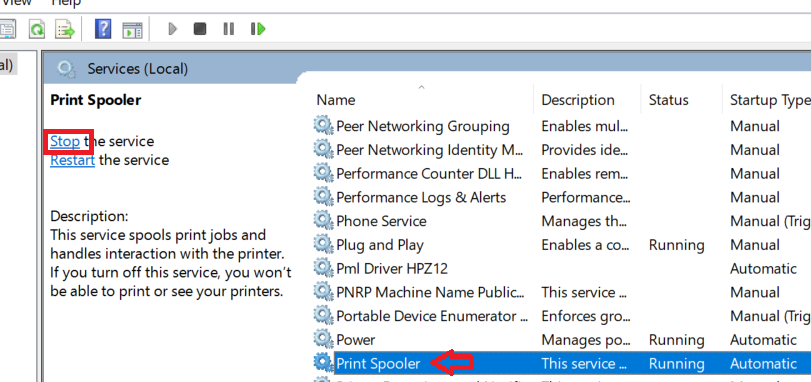
Task: Click the 'Performance...' description cell
Action: 585,197
